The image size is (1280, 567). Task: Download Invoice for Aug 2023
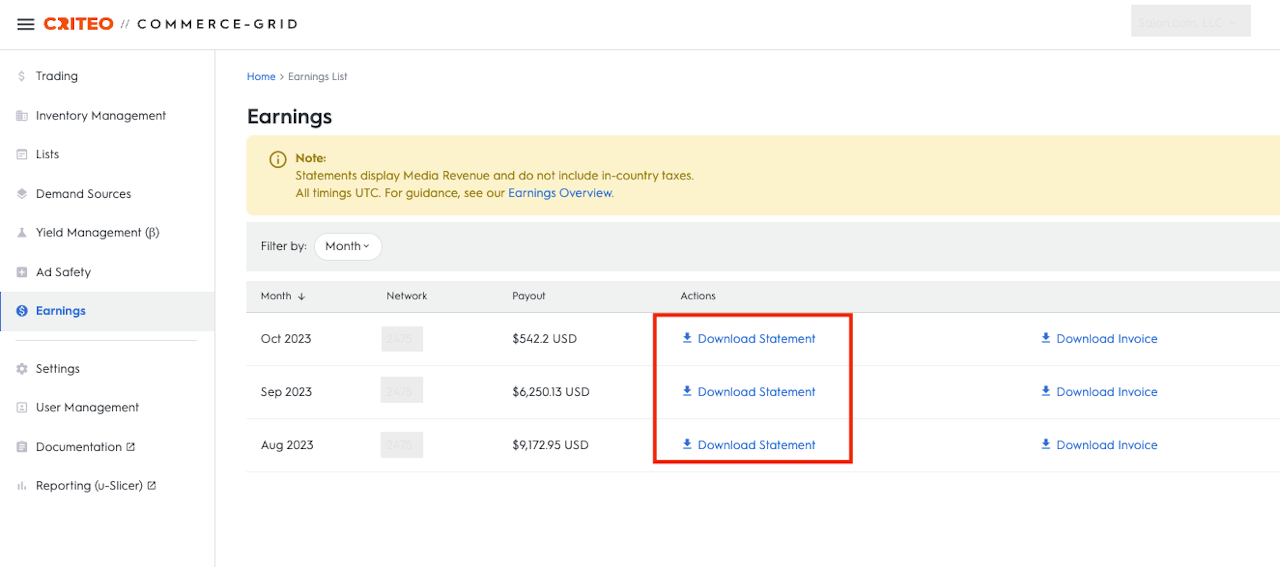[1106, 445]
